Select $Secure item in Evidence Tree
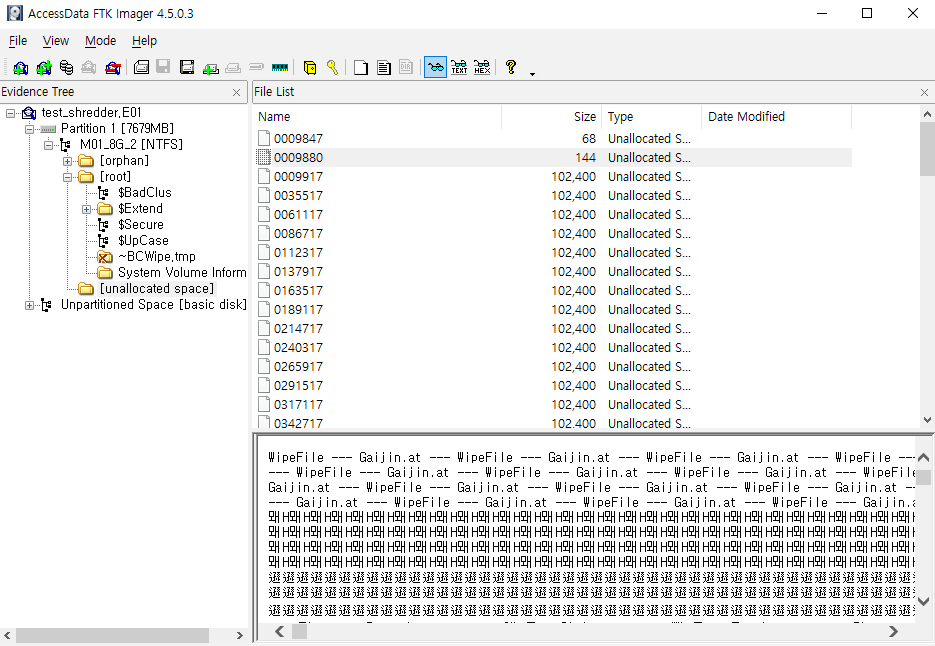 (141, 225)
